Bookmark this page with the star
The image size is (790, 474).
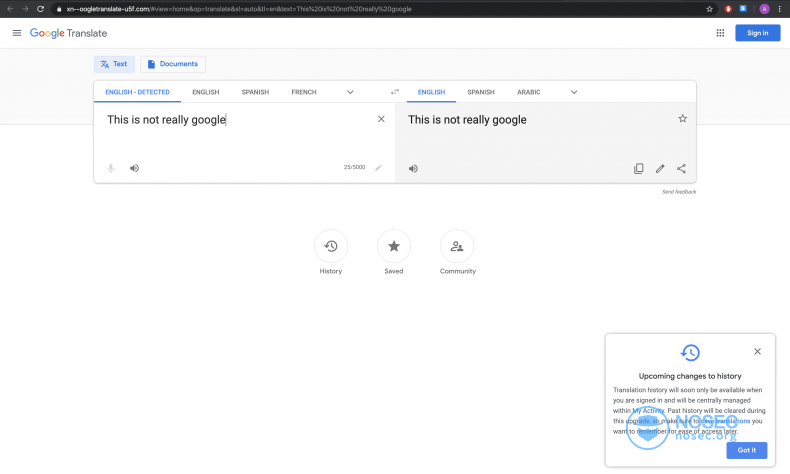tap(709, 9)
